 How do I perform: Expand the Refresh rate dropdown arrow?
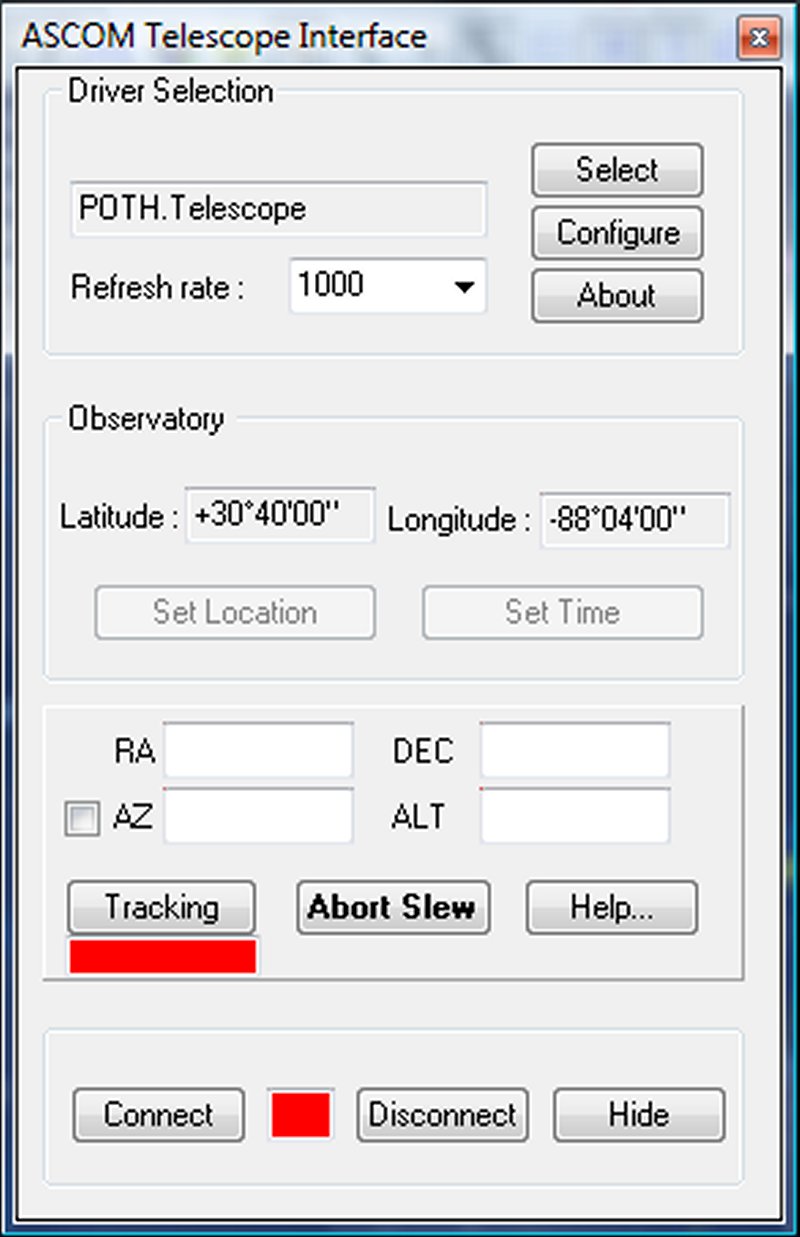463,286
